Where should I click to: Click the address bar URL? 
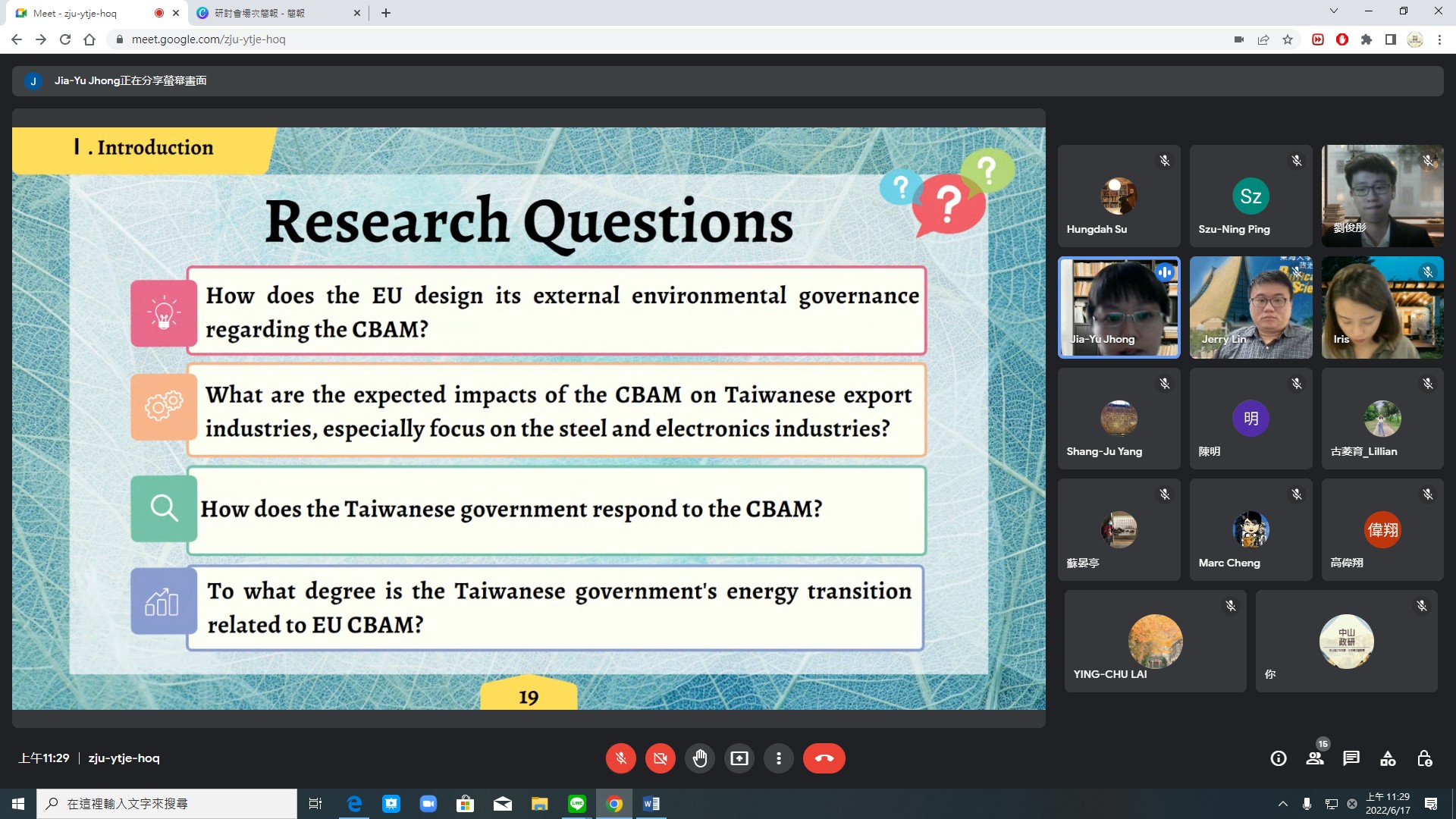tap(209, 39)
